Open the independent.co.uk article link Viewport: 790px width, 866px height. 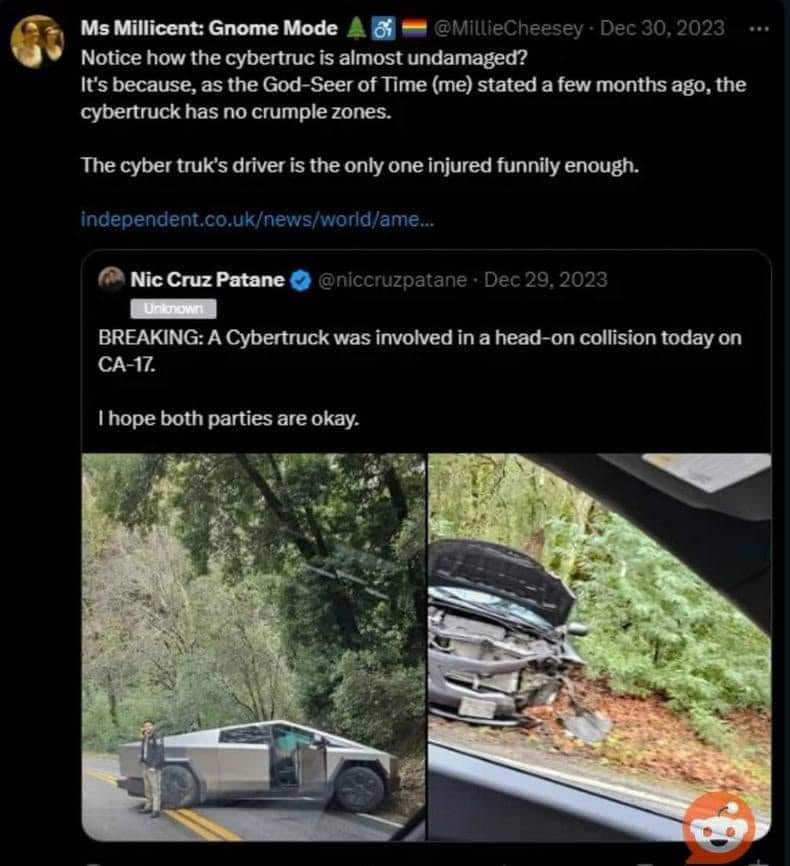pos(257,220)
